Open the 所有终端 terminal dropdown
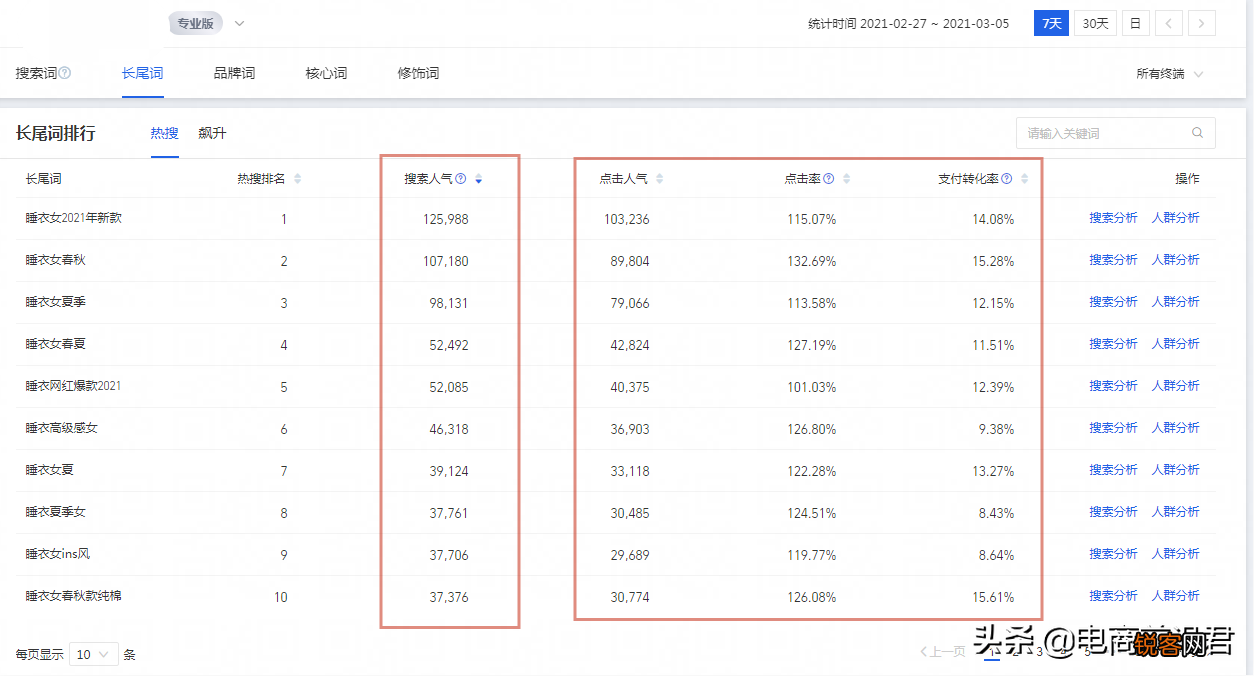 [x=1169, y=74]
